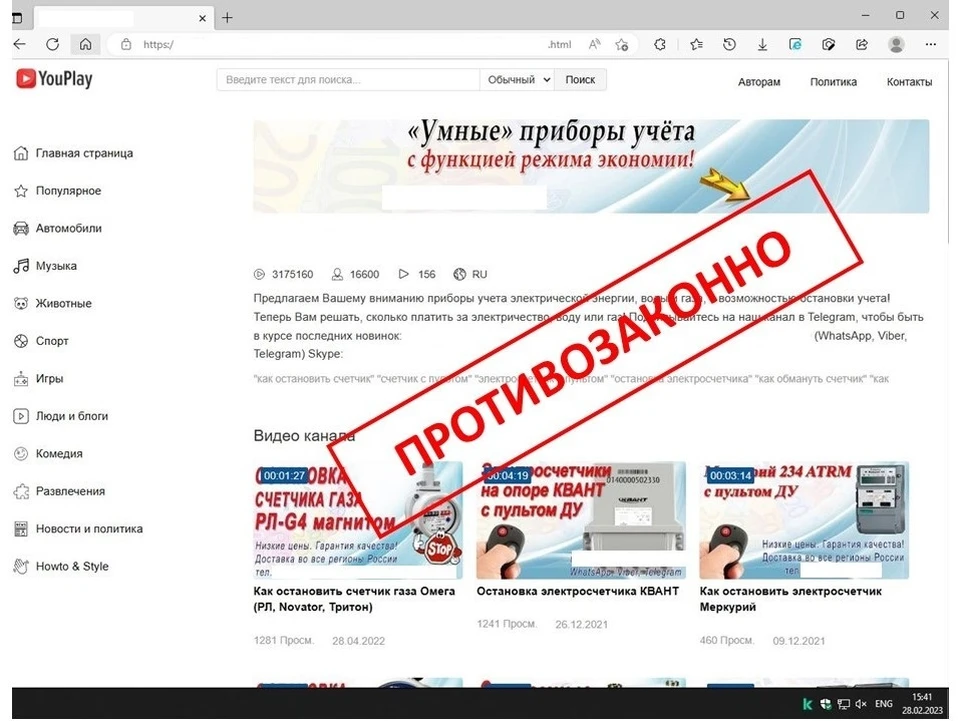This screenshot has height=721, width=960.
Task: Open the Музыка category
Action: tap(56, 266)
